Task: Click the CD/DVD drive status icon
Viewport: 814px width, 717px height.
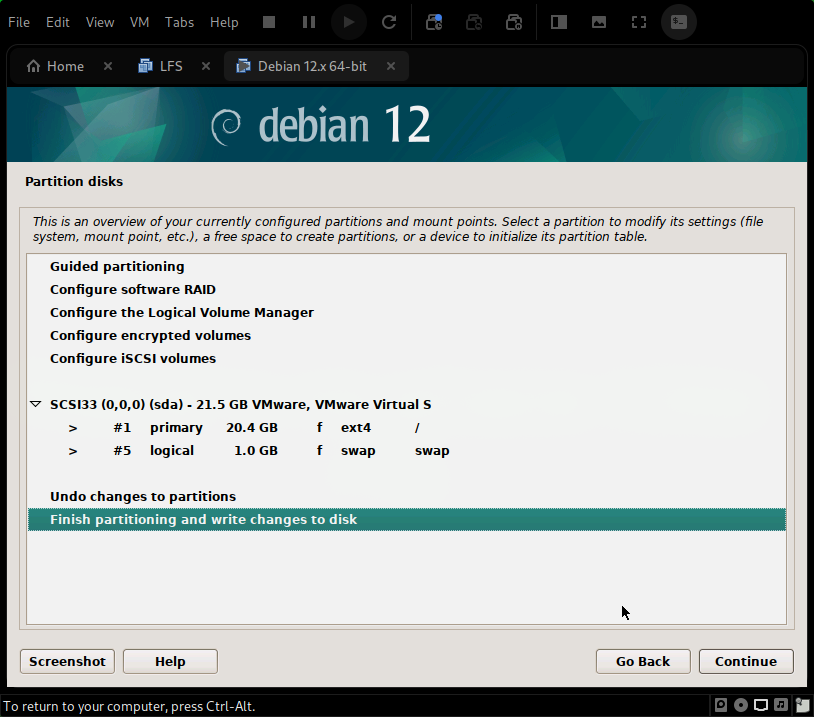Action: 741,706
